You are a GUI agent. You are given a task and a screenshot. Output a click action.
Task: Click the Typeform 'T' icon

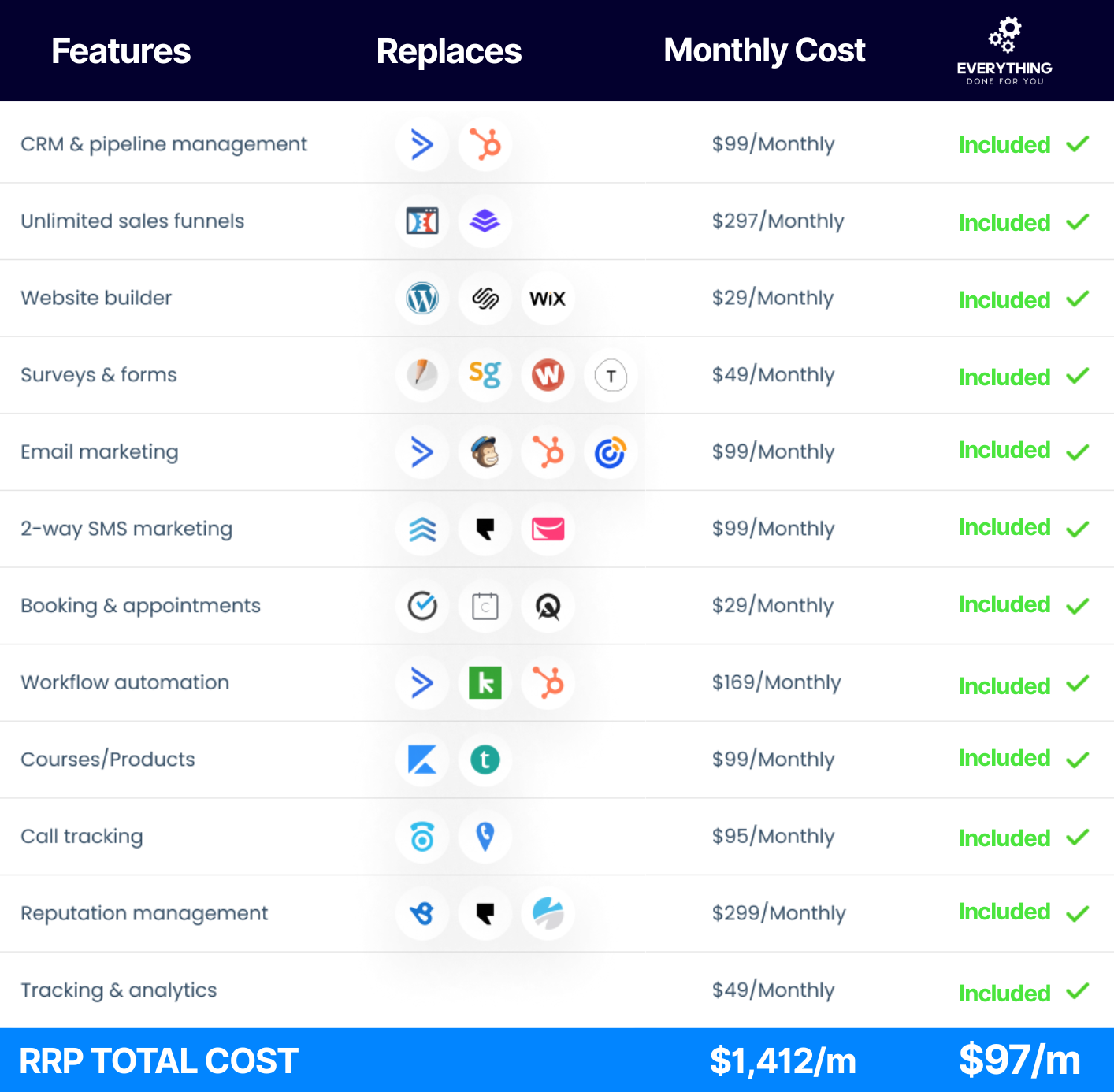click(x=611, y=376)
